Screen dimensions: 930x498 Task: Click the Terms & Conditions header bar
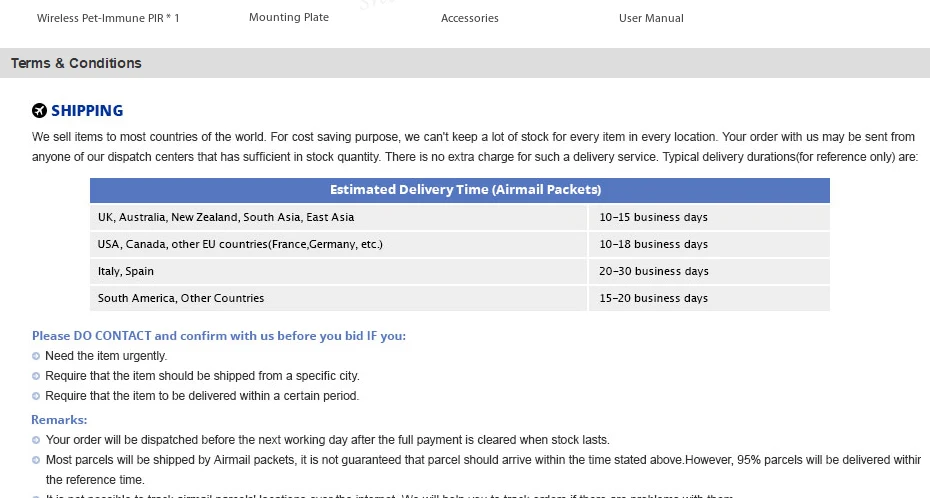(465, 63)
